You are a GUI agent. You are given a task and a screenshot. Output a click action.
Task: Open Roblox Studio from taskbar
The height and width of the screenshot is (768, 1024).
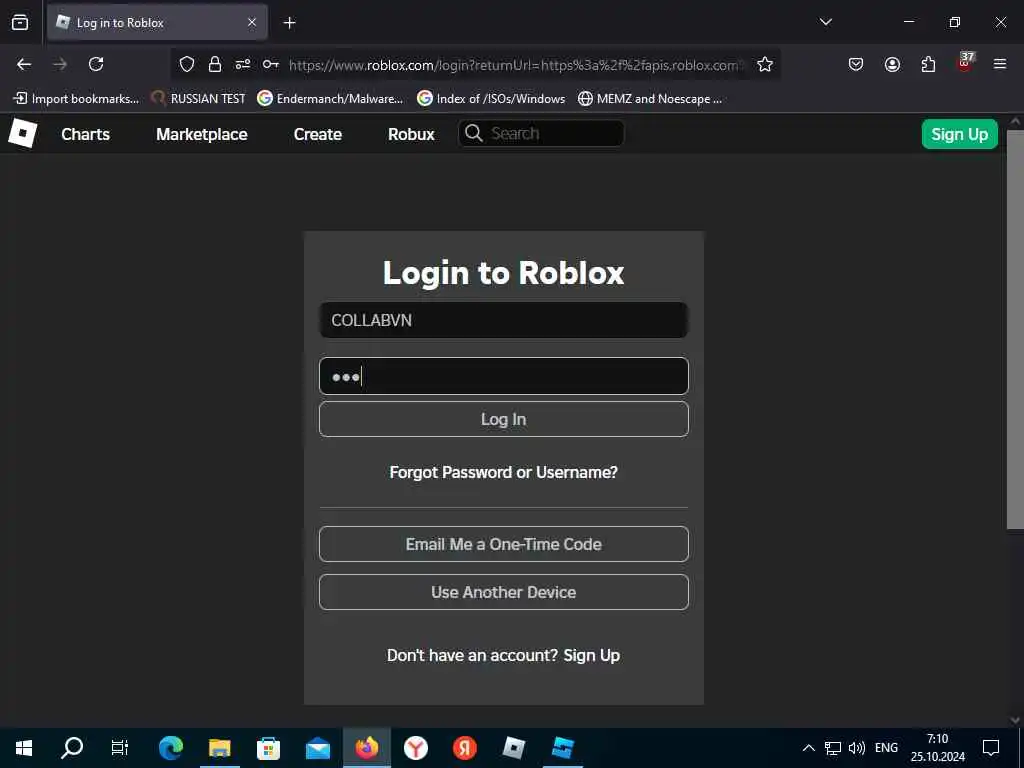coord(562,748)
